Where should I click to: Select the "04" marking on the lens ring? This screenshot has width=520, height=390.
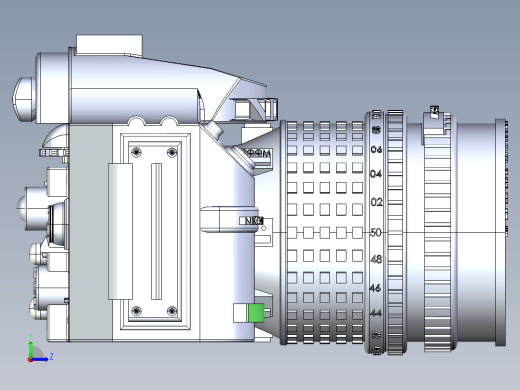pyautogui.click(x=376, y=174)
